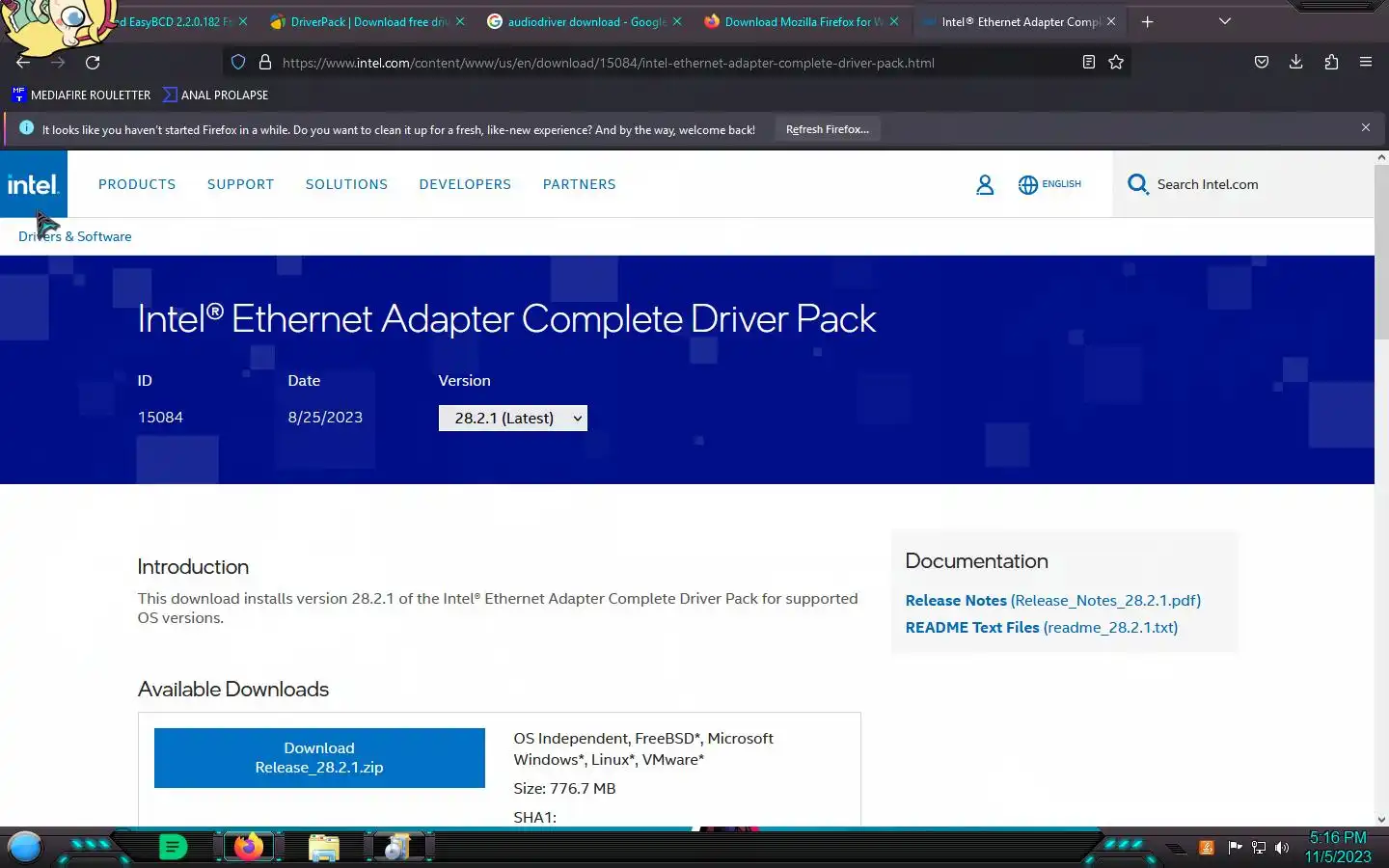Open the second bookmark in the toolbar
This screenshot has height=868, width=1389.
click(x=216, y=95)
